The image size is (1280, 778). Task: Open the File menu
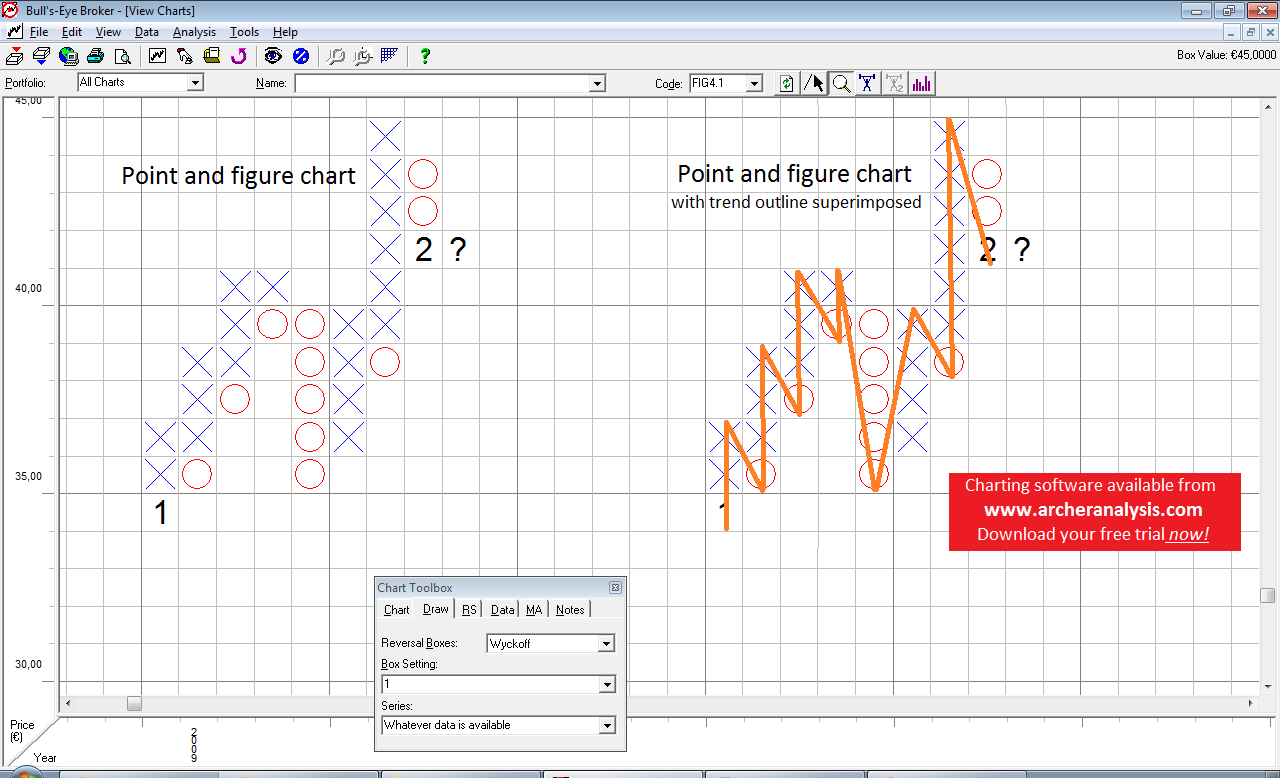[x=39, y=32]
